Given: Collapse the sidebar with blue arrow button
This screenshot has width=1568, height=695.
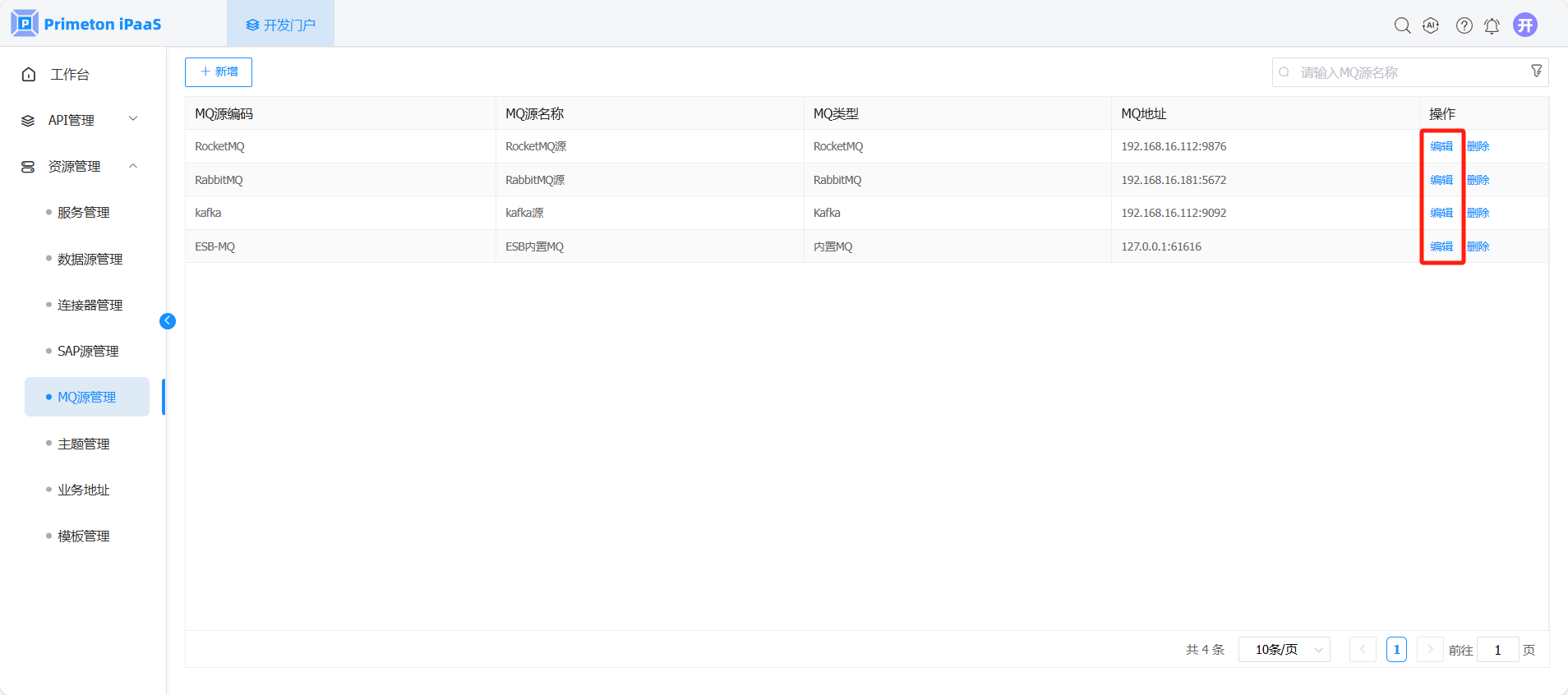Looking at the screenshot, I should [168, 321].
